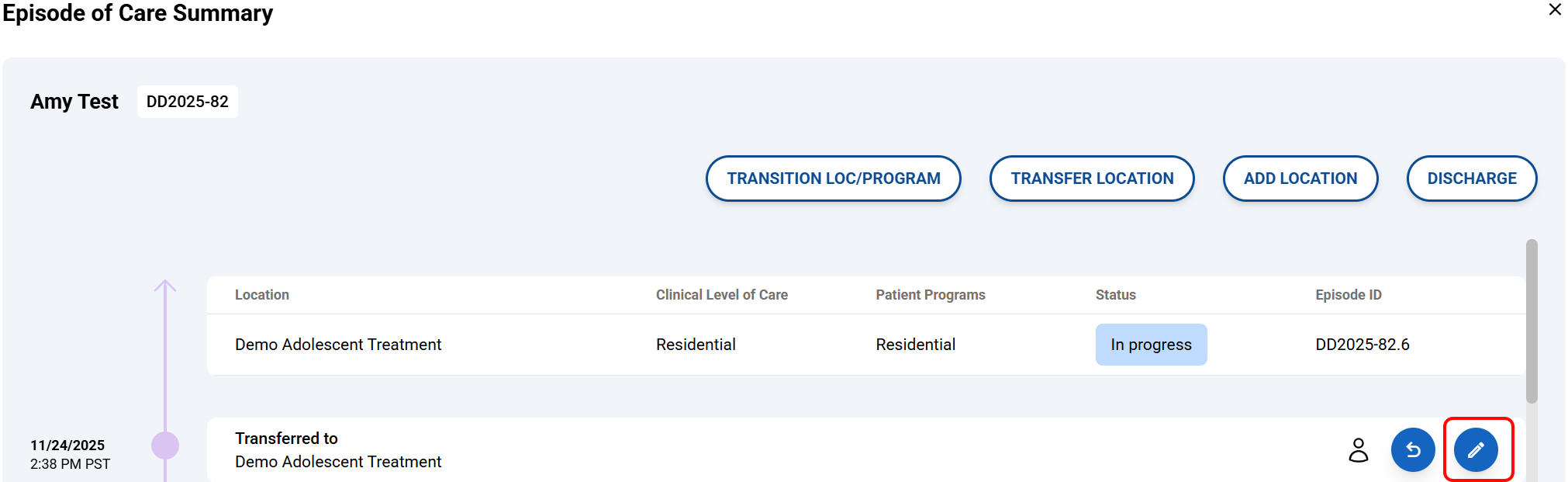1568x482 pixels.
Task: Click the person outline icon
Action: point(1359,449)
